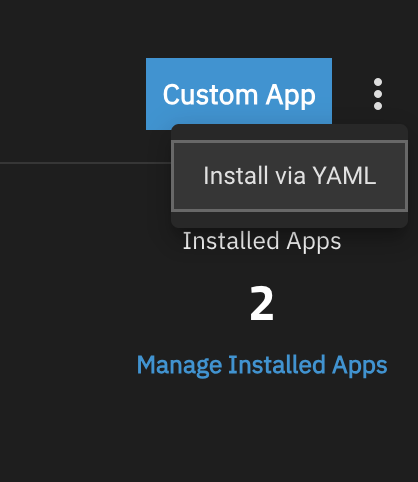Screen dimensions: 418x482
Task: Open the three-dot more options menu
Action: coord(378,94)
